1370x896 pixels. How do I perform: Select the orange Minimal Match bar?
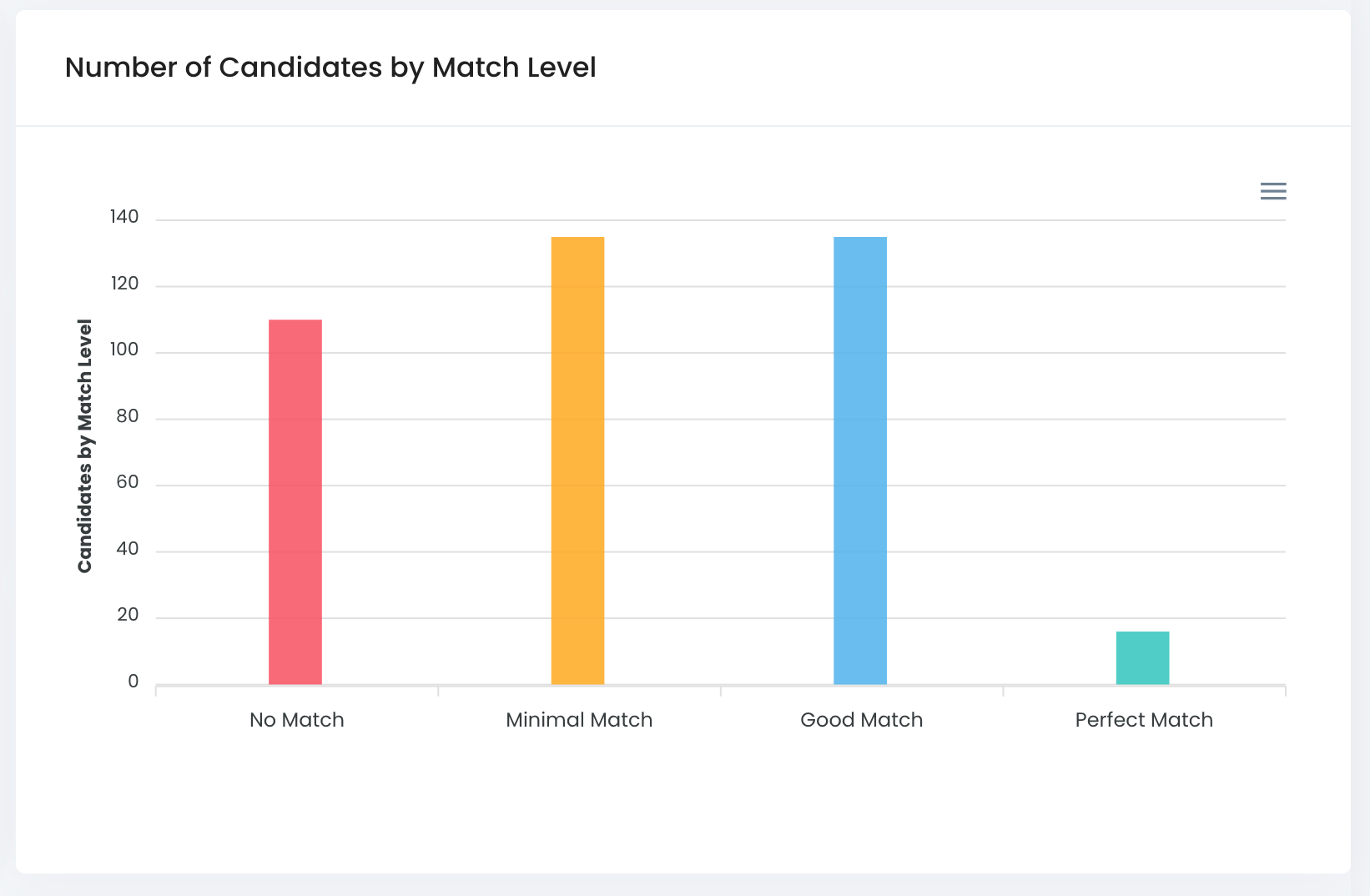pos(577,461)
